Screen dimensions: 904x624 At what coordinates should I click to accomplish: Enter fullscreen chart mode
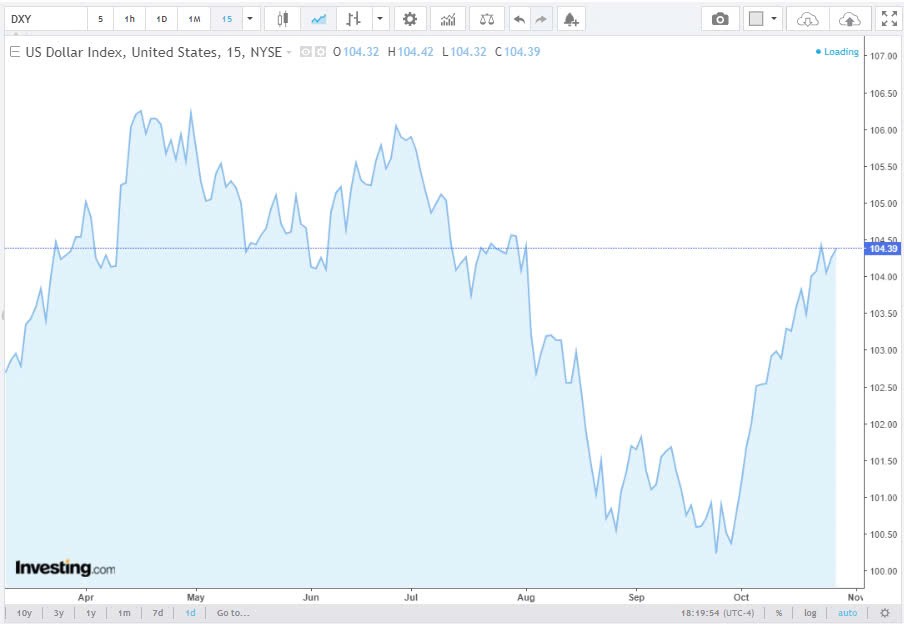(888, 19)
